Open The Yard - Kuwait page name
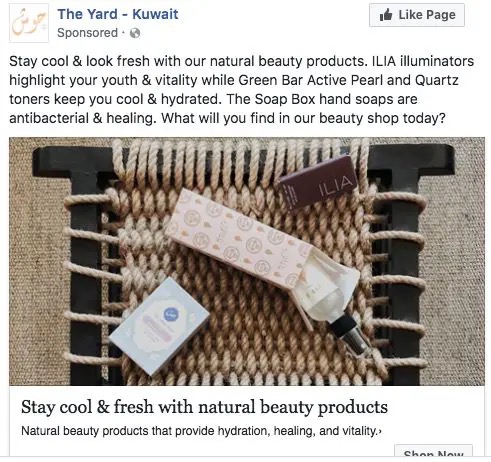Viewport: 491px width, 462px height. point(118,14)
